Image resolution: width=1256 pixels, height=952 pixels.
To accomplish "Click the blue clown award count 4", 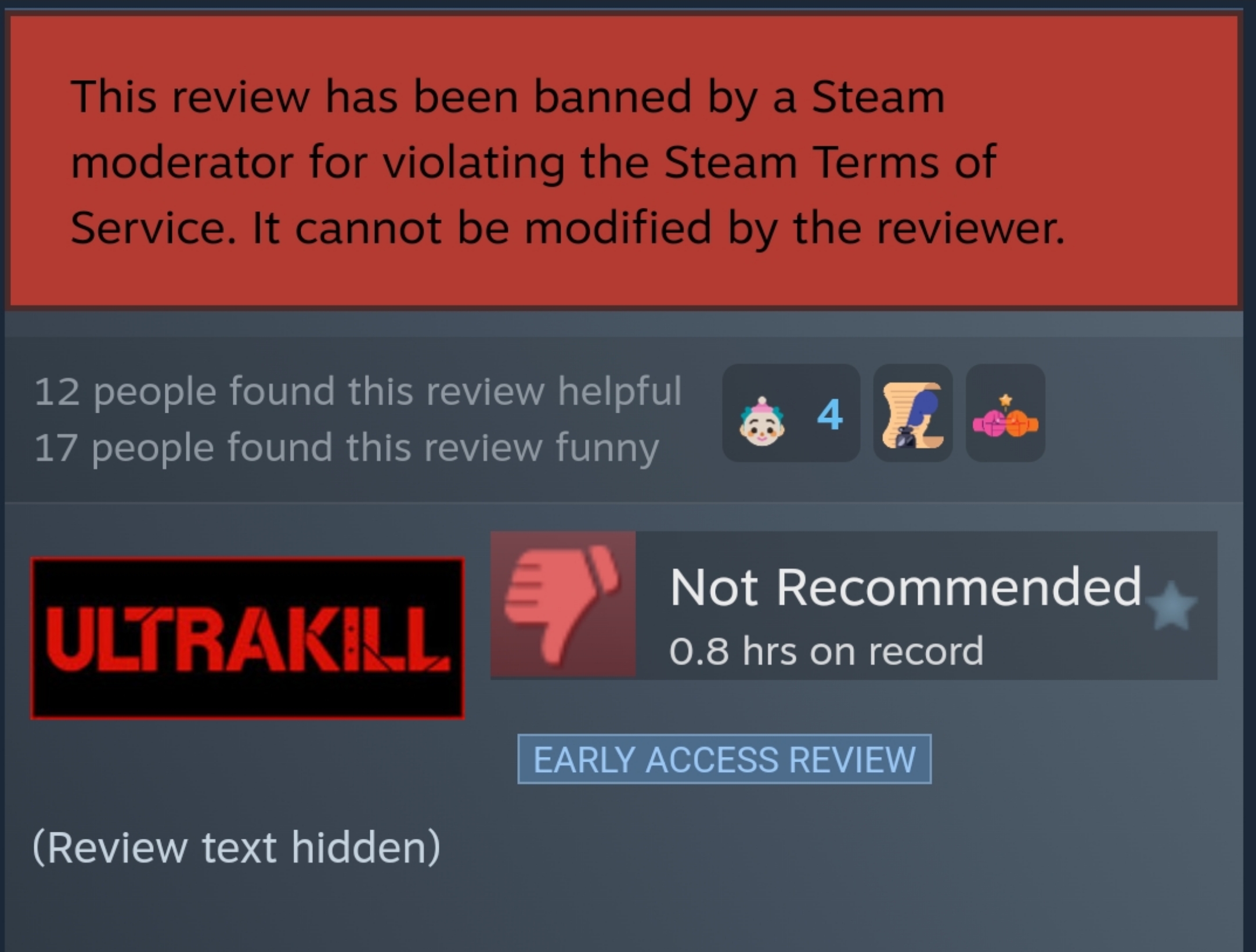I will (830, 414).
